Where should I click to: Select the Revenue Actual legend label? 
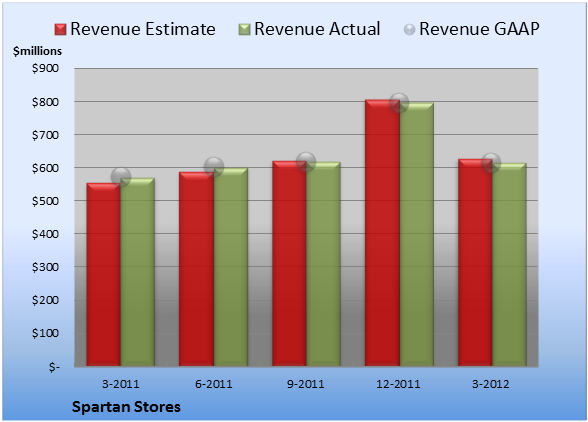317,29
